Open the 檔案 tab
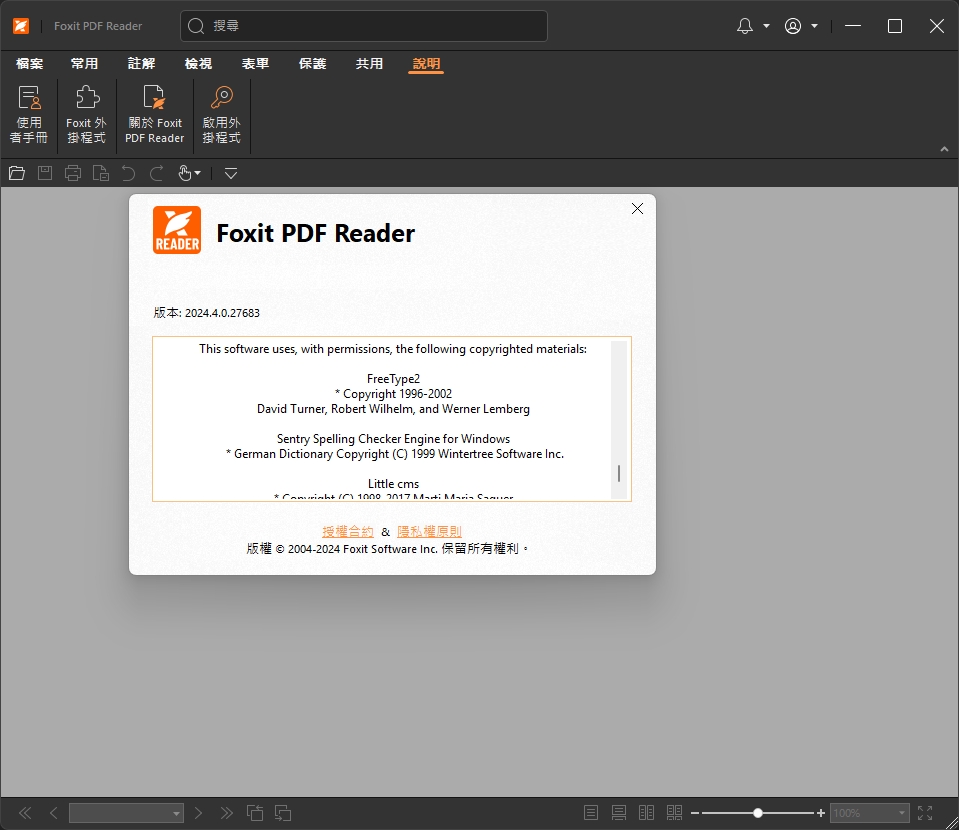The image size is (959, 830). (29, 64)
